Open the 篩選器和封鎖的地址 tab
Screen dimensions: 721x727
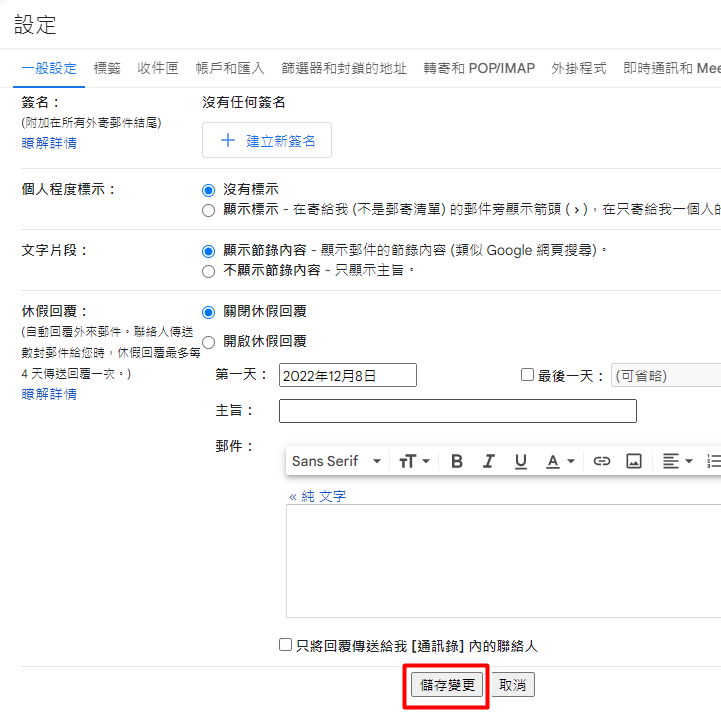pyautogui.click(x=344, y=68)
